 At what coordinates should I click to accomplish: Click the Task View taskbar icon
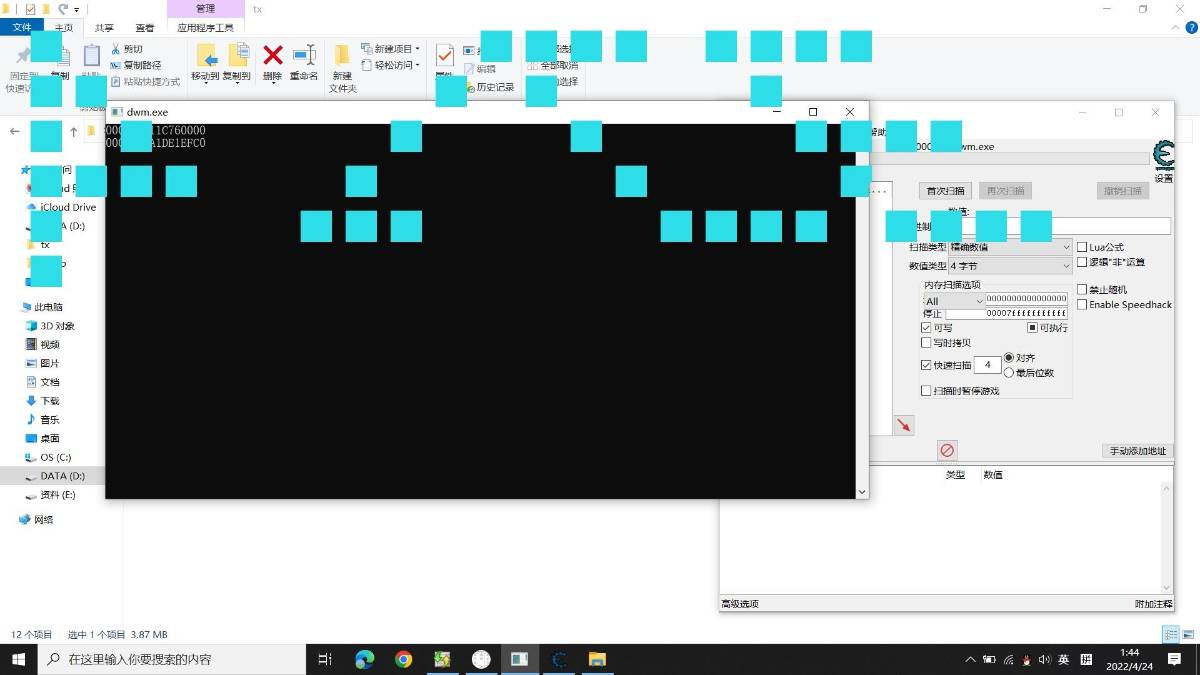(324, 659)
